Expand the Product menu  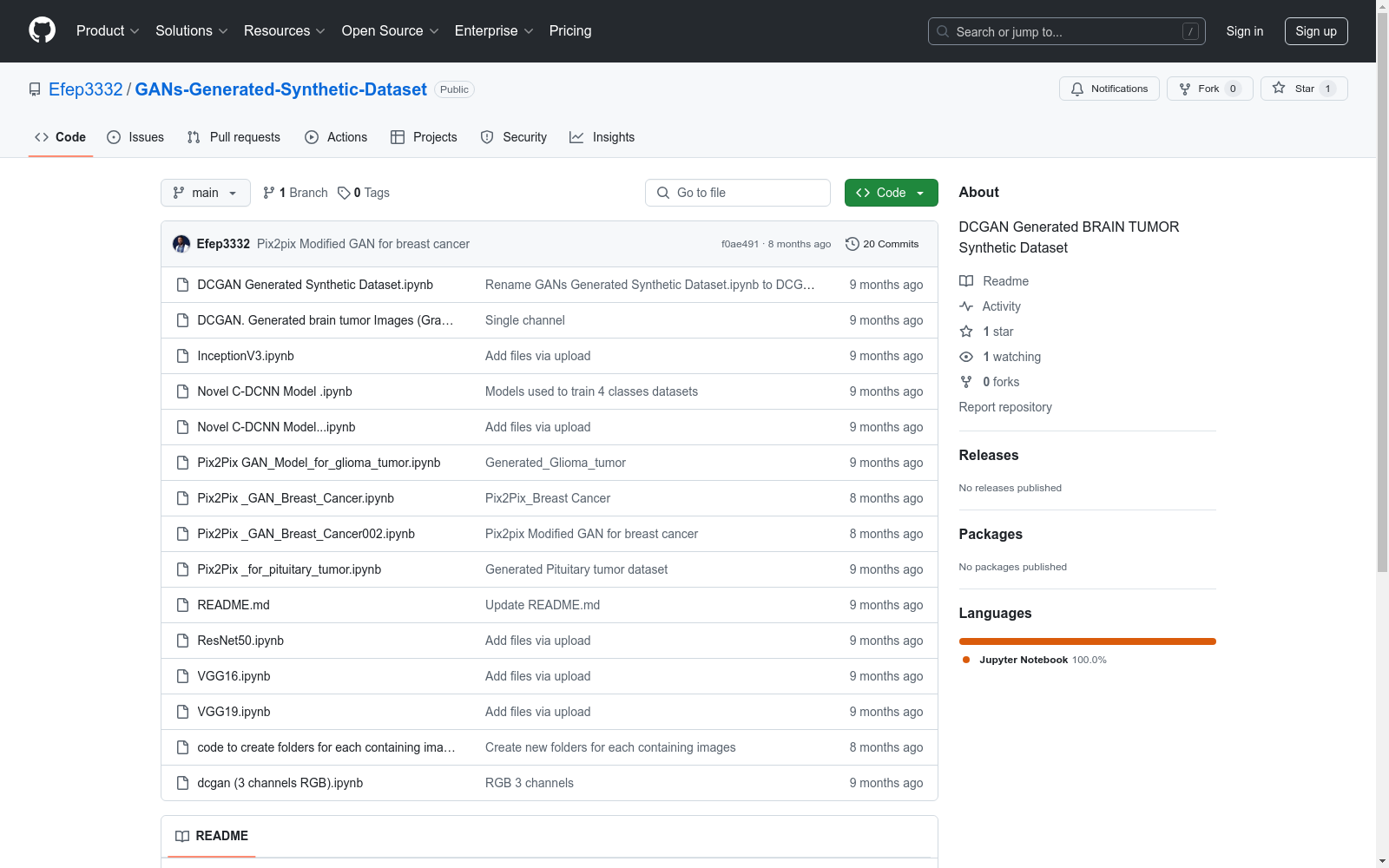pos(108,31)
